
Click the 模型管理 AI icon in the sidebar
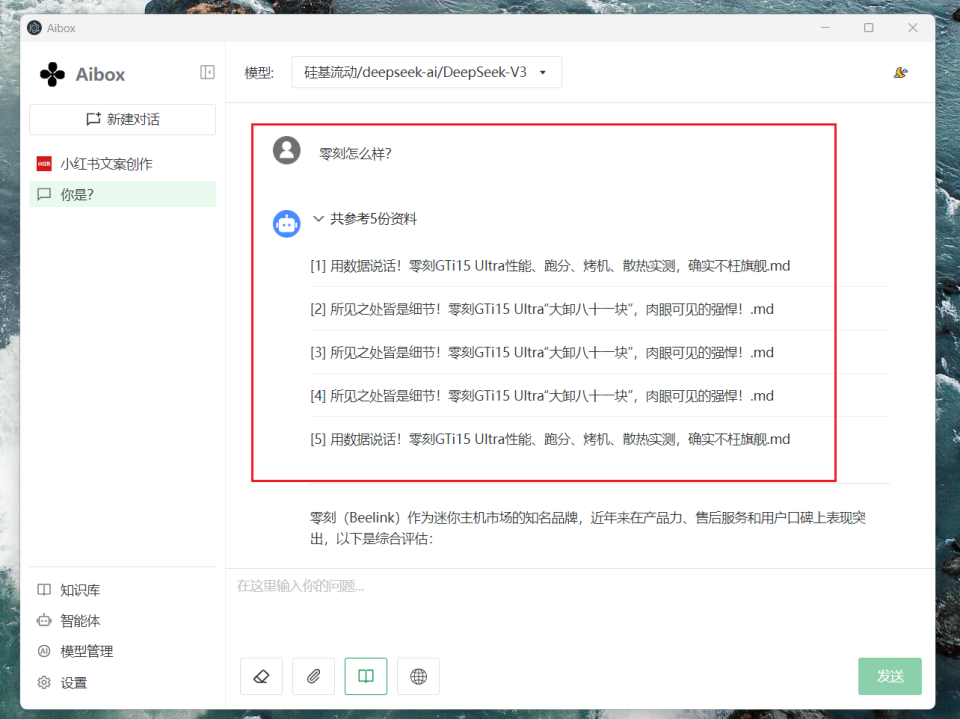[x=44, y=651]
